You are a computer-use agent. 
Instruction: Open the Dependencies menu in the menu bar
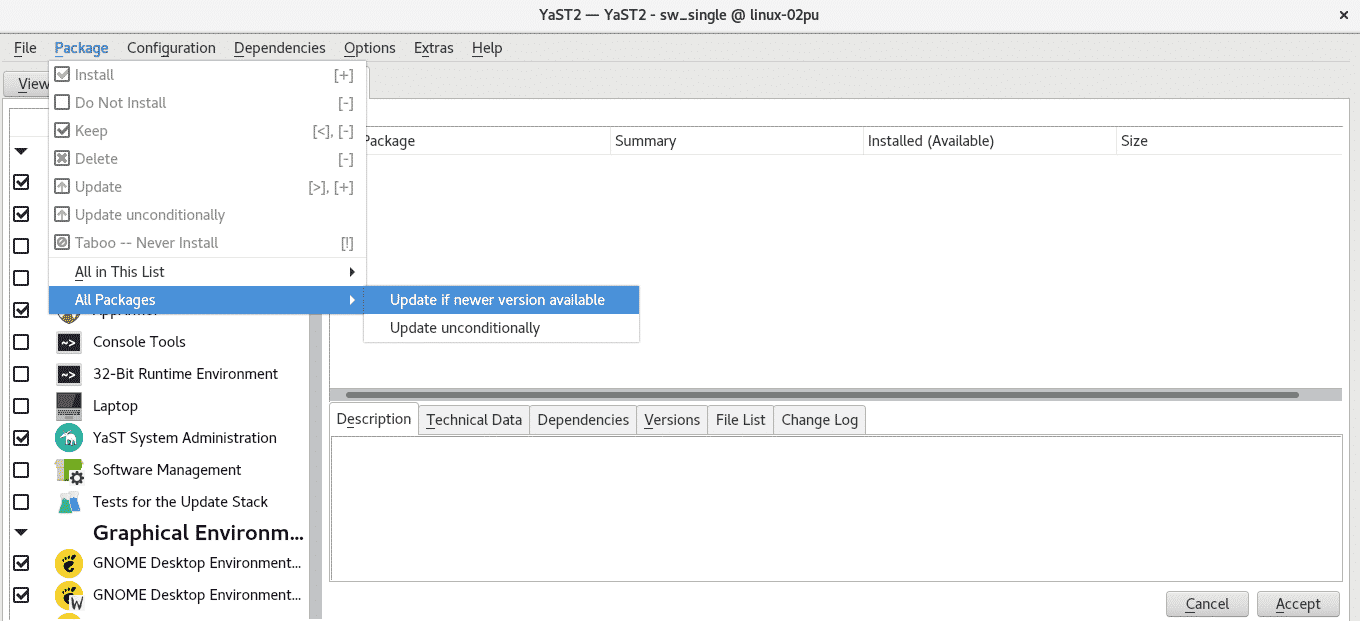point(280,48)
